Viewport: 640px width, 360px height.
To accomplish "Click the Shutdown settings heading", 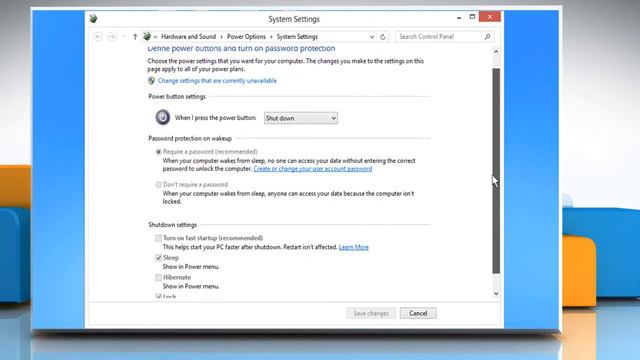I will 173,225.
